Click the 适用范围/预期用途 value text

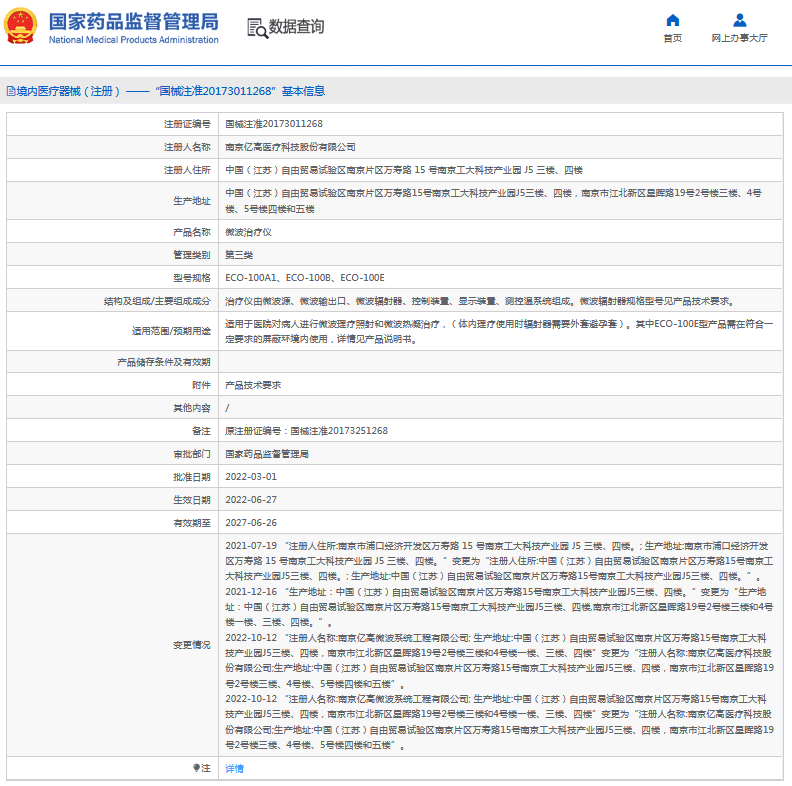tap(499, 331)
